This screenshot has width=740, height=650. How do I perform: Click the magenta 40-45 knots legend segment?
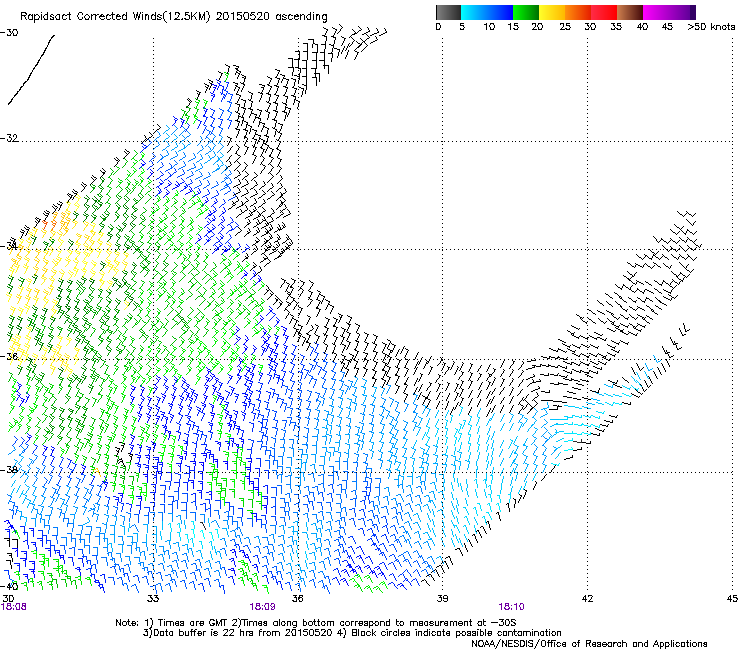(656, 12)
